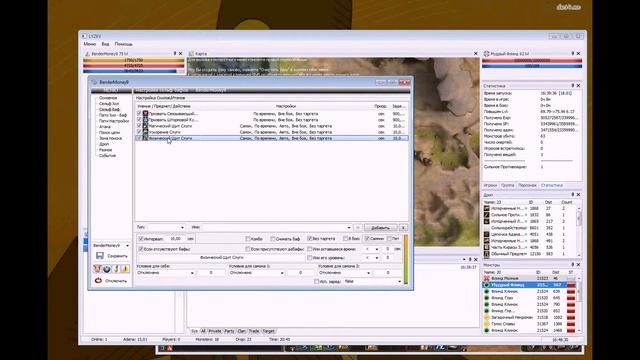Toggle the Саммон checkbox
640x360 pixels.
pos(367,239)
